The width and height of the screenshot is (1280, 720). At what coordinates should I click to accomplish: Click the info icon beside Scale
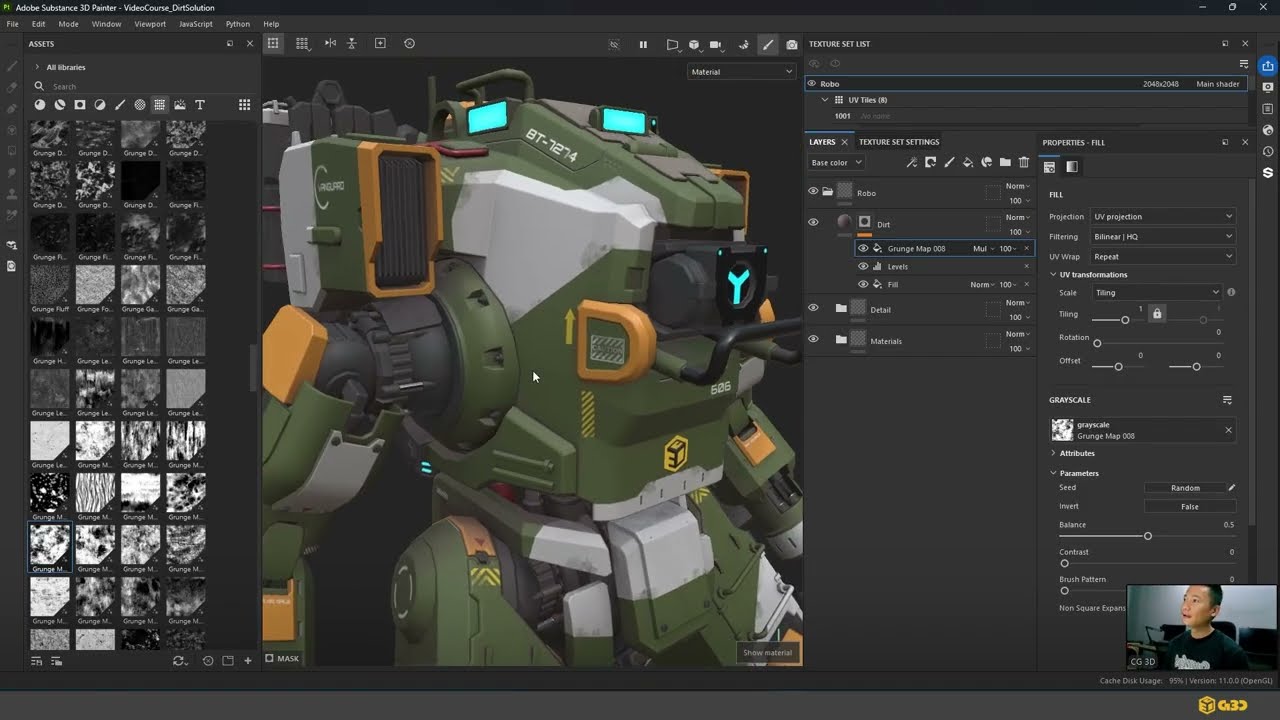(x=1231, y=292)
